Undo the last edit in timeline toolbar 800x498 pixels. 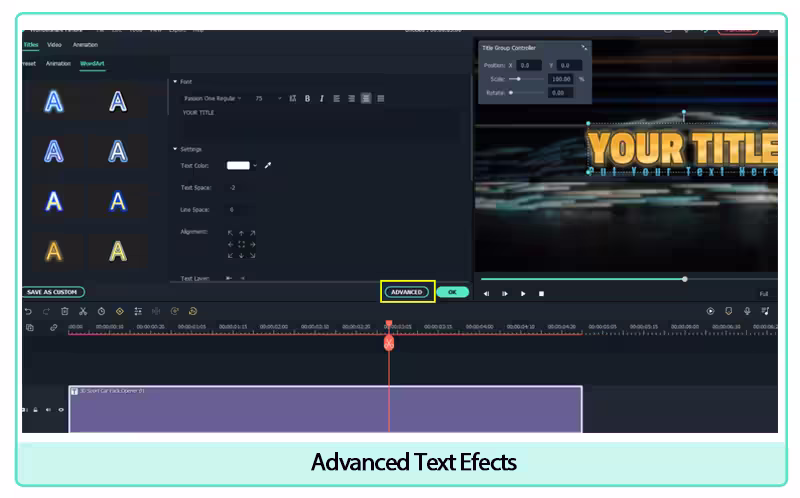point(28,311)
